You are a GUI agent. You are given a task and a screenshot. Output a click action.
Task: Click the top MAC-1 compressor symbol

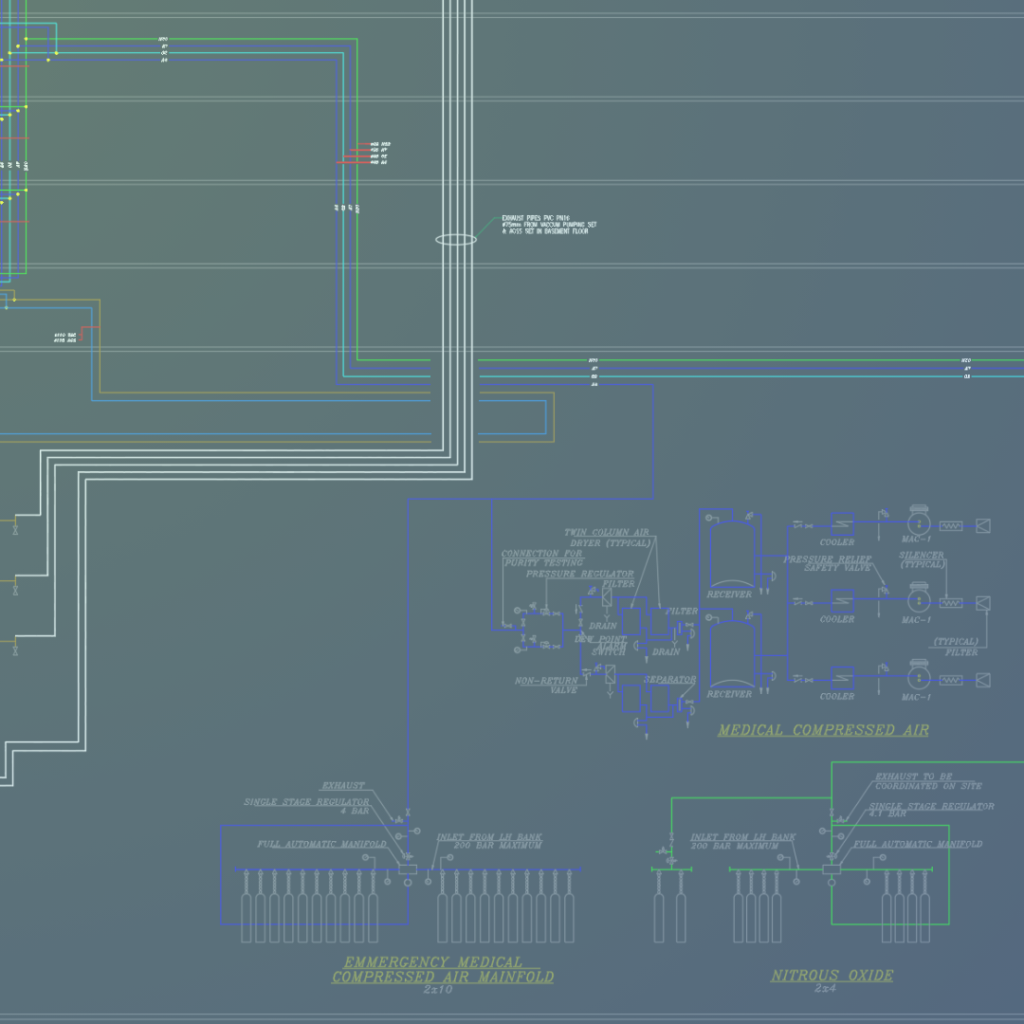[917, 524]
